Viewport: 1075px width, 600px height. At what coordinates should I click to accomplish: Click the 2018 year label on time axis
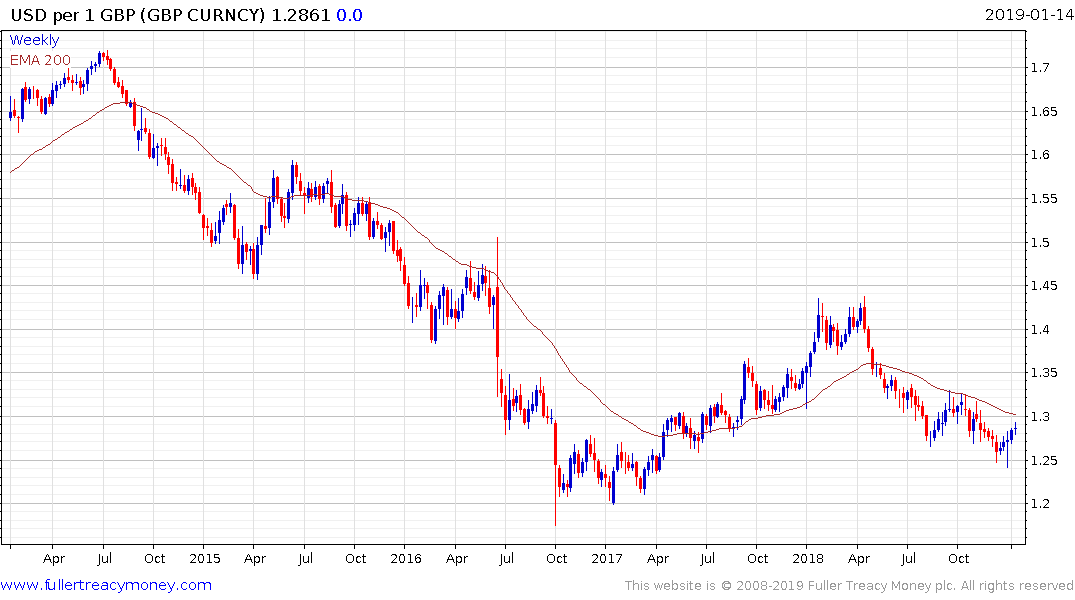(808, 558)
